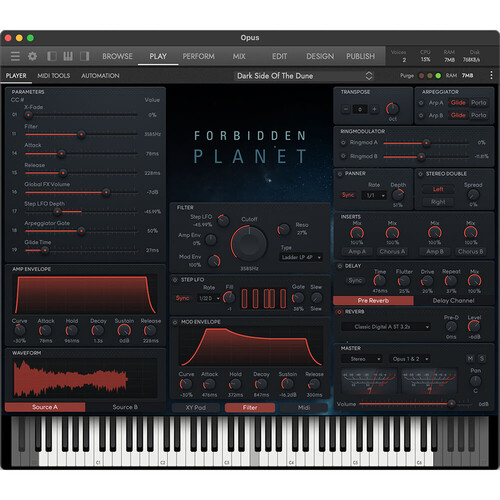This screenshot has height=500, width=500.
Task: Open the filter Type Ladder LP dropdown
Action: point(301,257)
